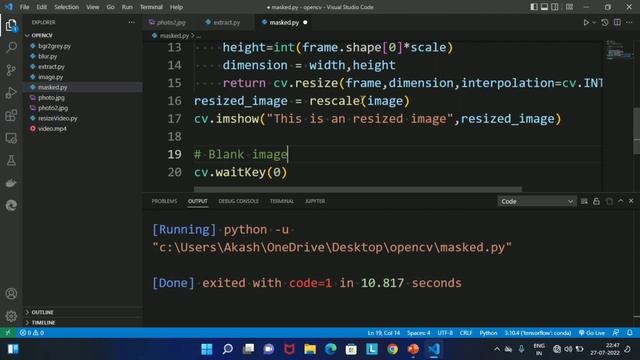The image size is (640, 360).
Task: Open the File menu
Action: [x=24, y=7]
